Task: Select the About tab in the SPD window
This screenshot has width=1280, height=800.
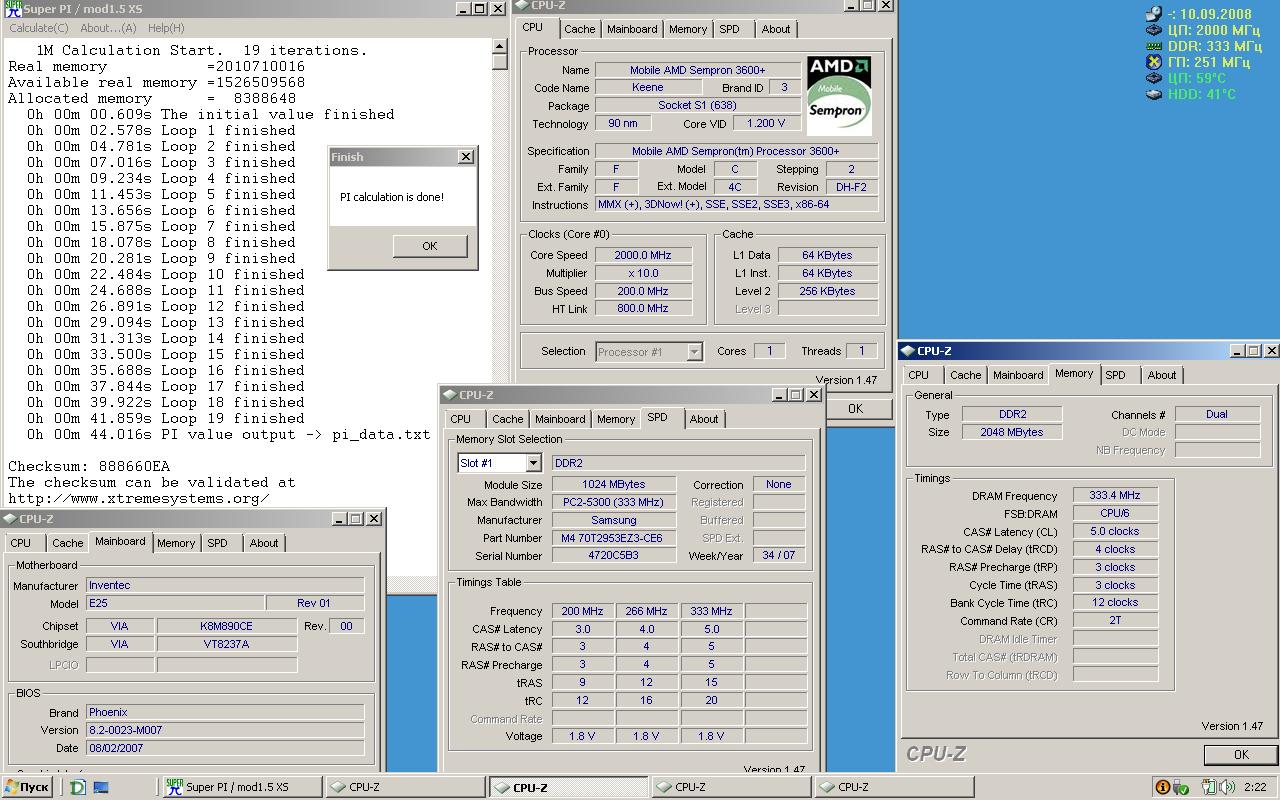Action: point(704,419)
